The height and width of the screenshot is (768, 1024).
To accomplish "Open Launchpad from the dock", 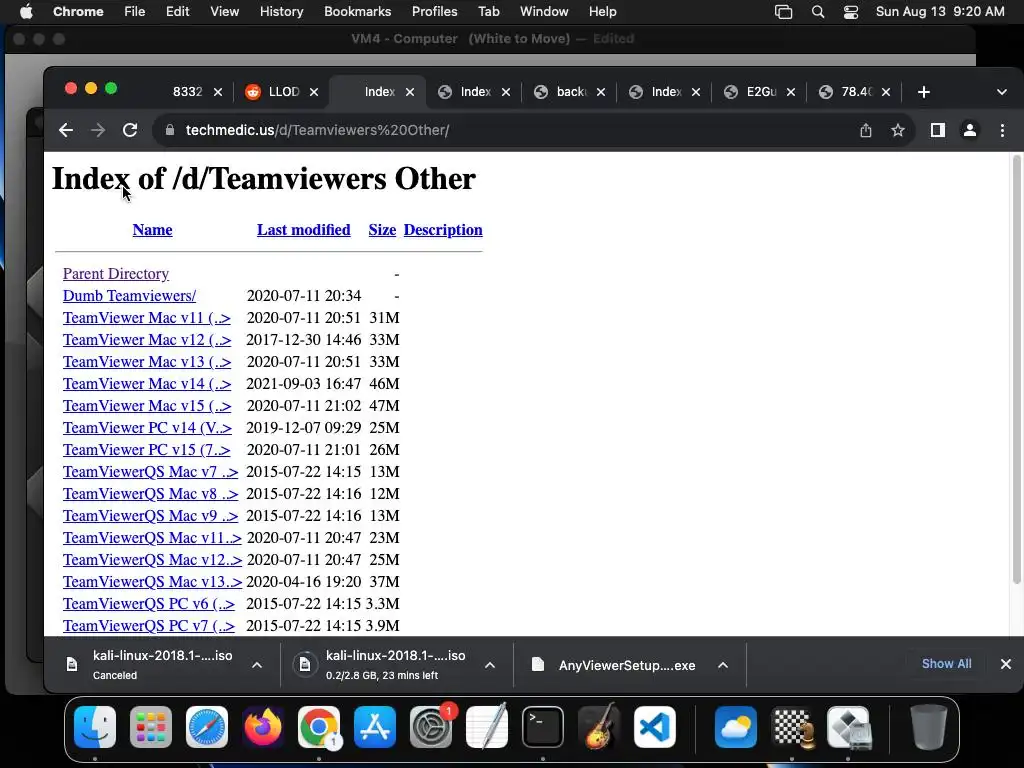I will pyautogui.click(x=151, y=727).
